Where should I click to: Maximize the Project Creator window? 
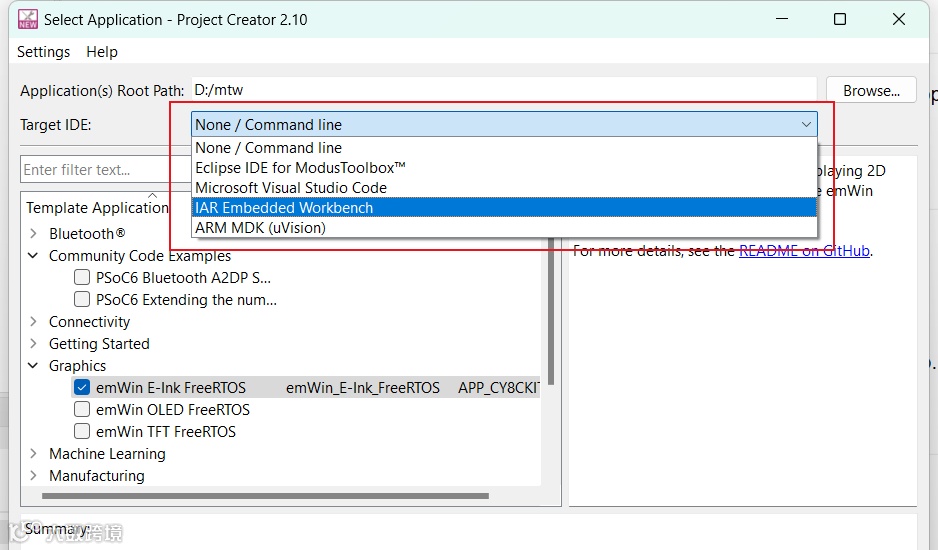click(x=840, y=19)
